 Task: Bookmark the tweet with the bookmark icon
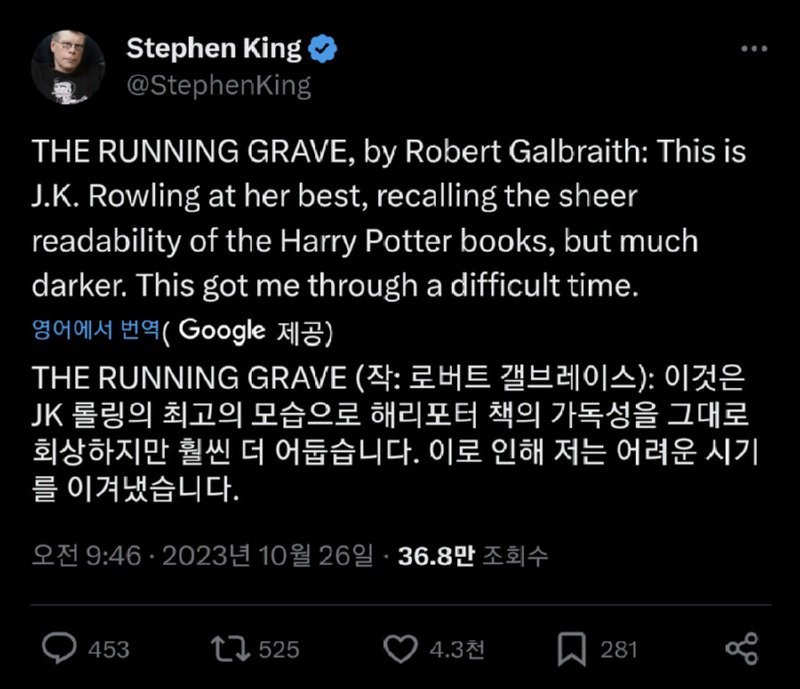coord(571,649)
